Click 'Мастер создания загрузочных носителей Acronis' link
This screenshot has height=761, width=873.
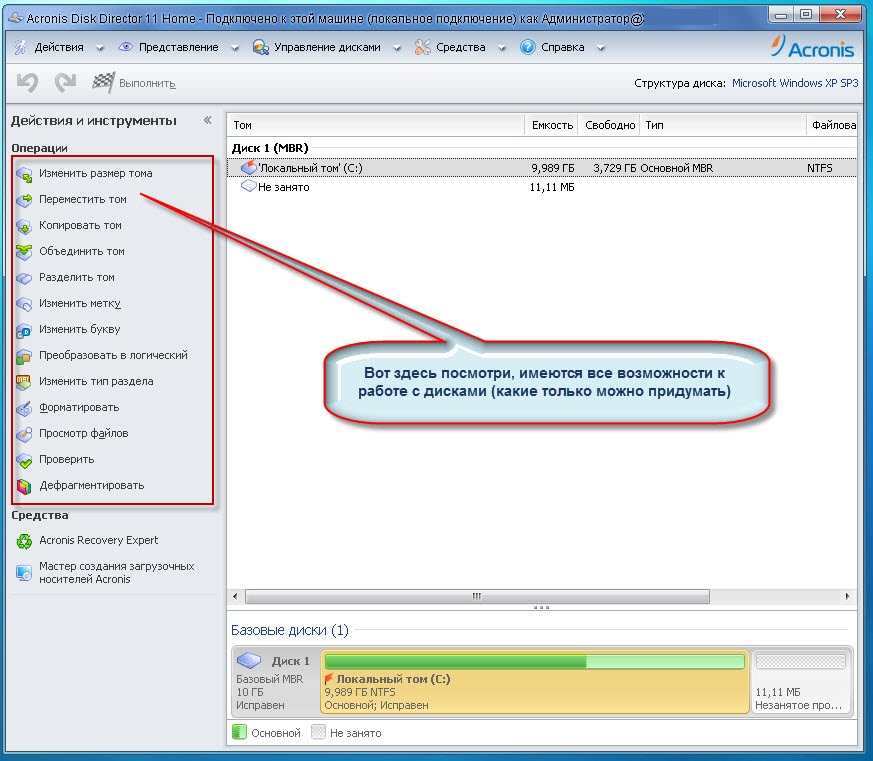coord(116,572)
